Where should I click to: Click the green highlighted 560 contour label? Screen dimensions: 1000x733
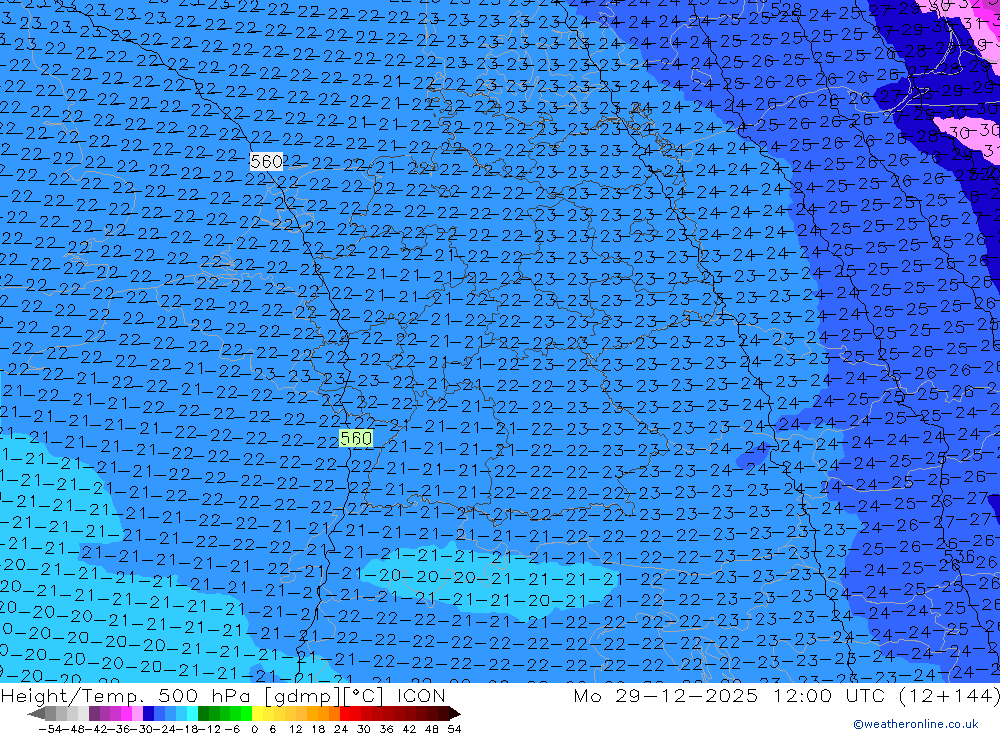356,438
